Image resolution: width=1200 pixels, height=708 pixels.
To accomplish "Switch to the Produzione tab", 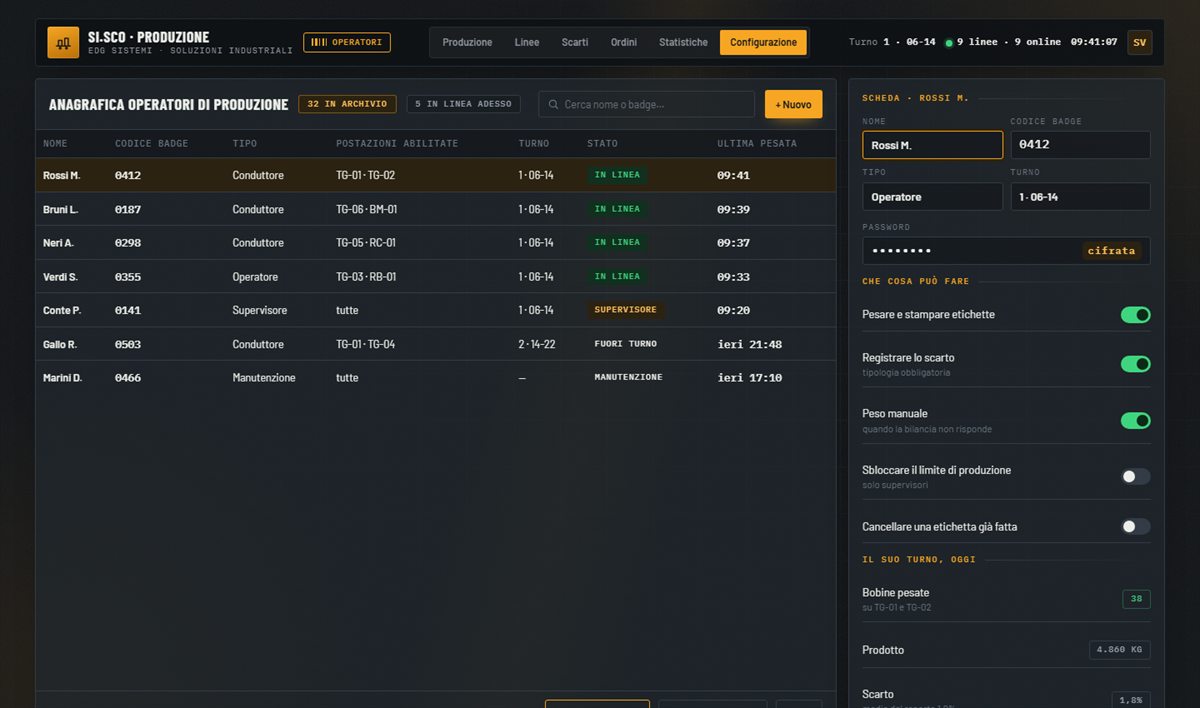I will pyautogui.click(x=467, y=42).
